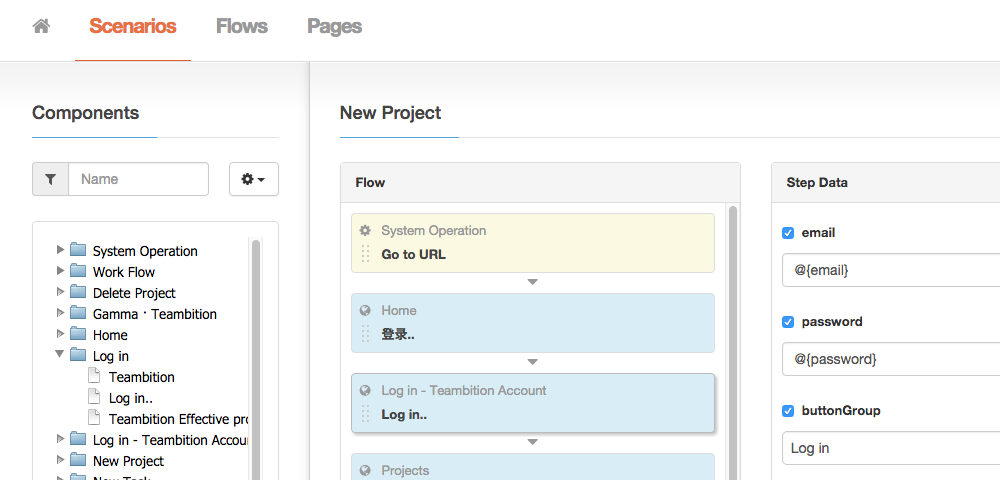Switch to the Flows tab
This screenshot has width=1000, height=480.
pos(241,27)
